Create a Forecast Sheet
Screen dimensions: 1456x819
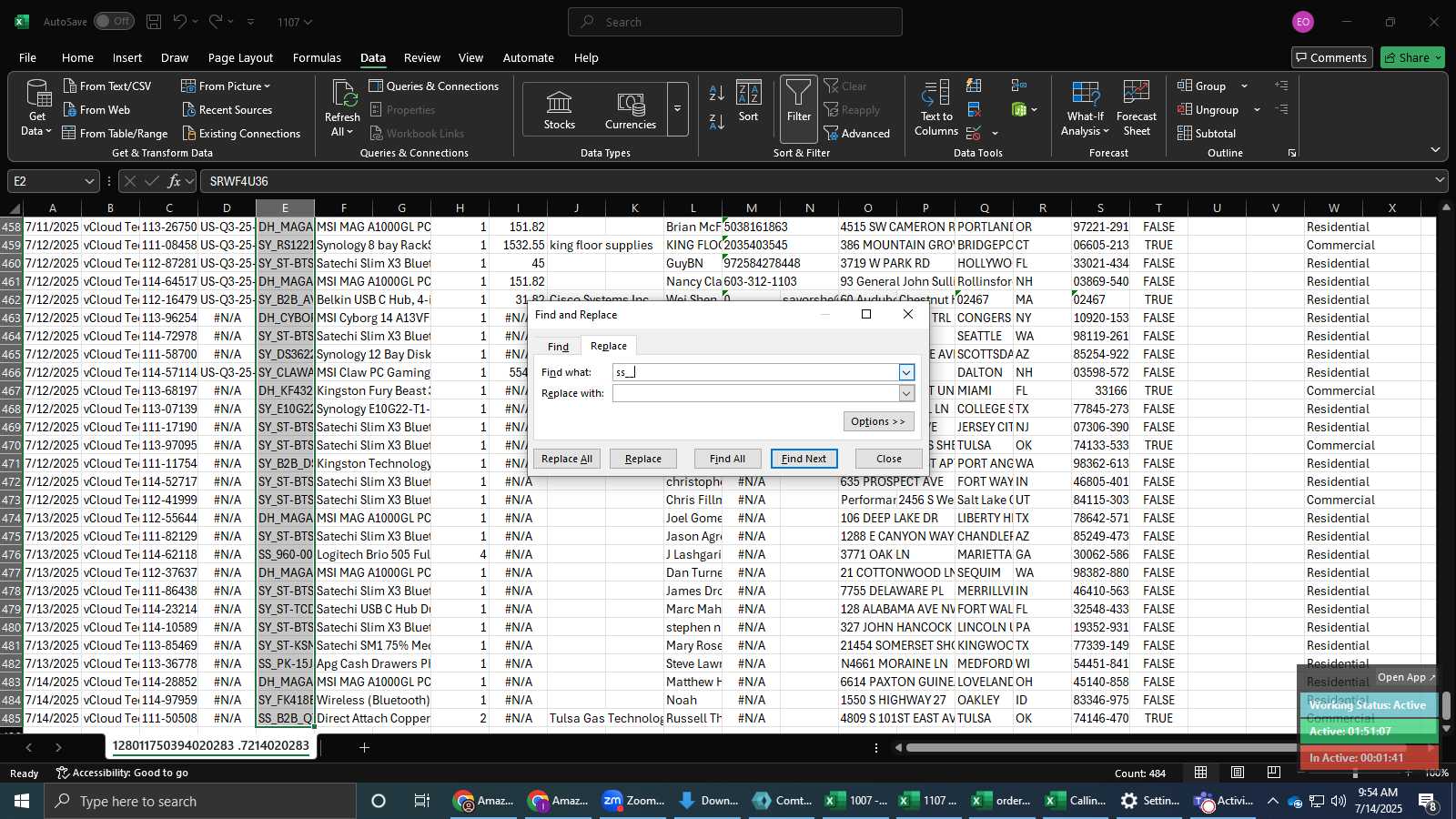point(1137,107)
